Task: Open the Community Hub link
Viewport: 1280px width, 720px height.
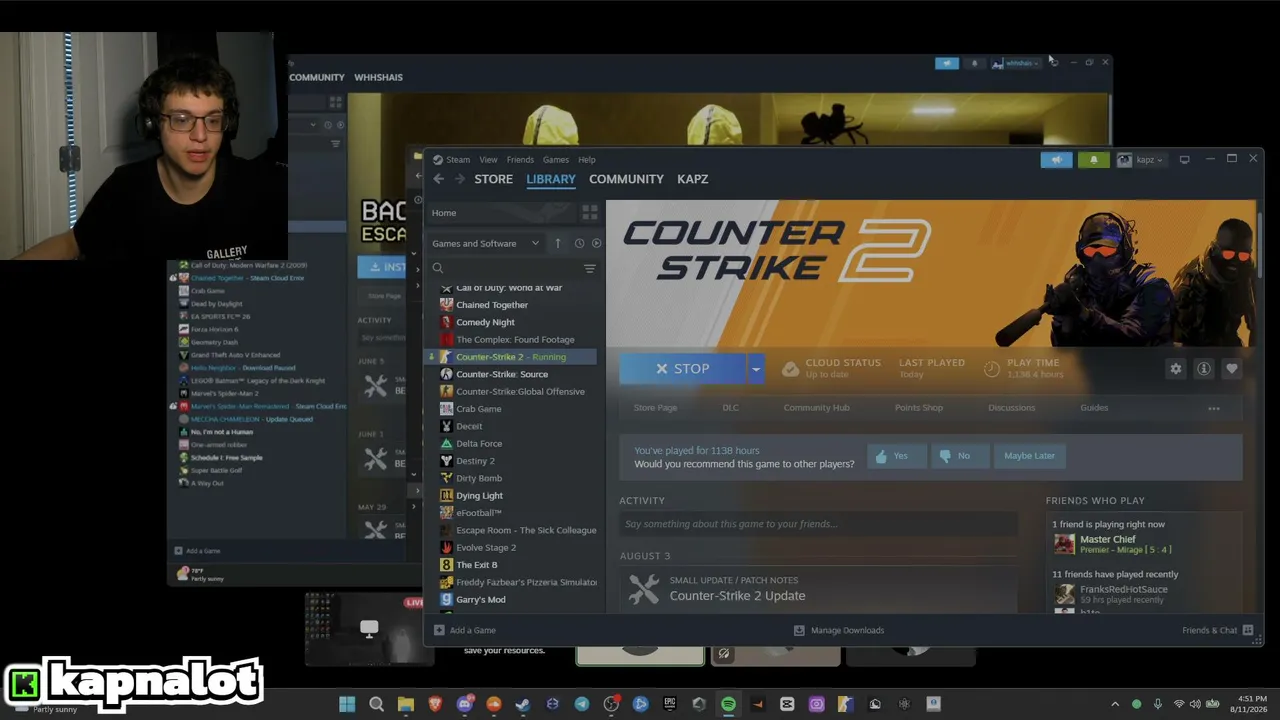Action: [817, 408]
